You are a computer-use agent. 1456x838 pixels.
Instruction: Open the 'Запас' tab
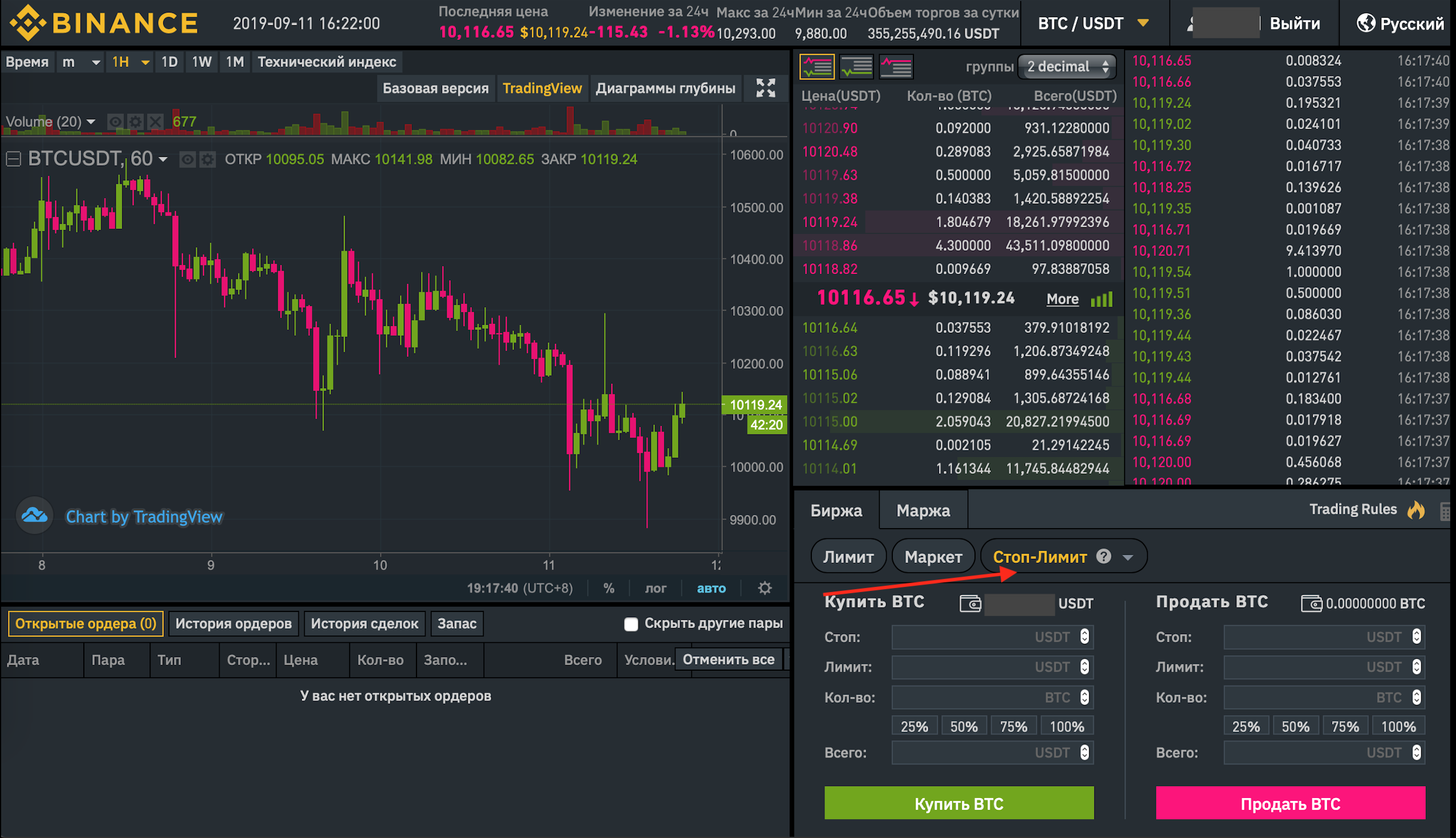(x=457, y=624)
